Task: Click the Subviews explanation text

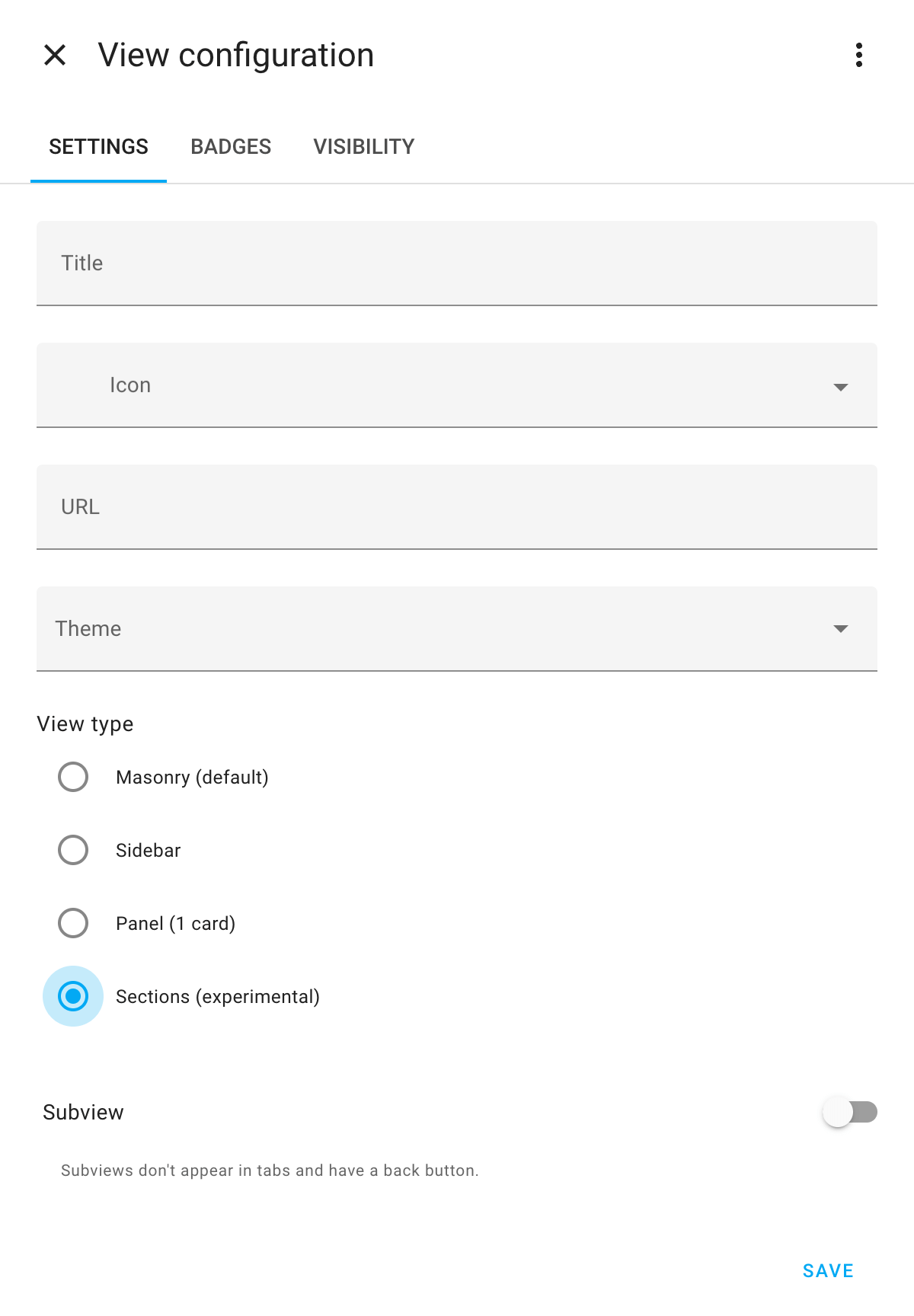Action: pos(270,1171)
